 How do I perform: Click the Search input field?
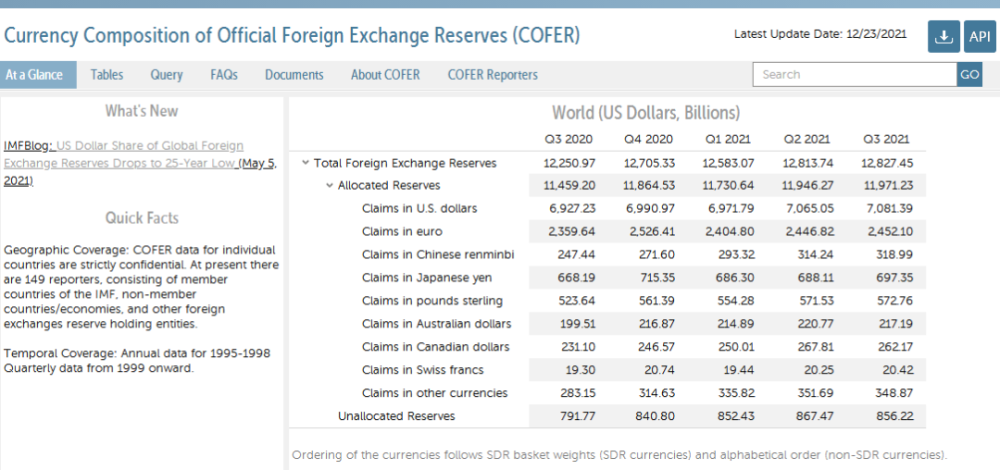coord(854,75)
